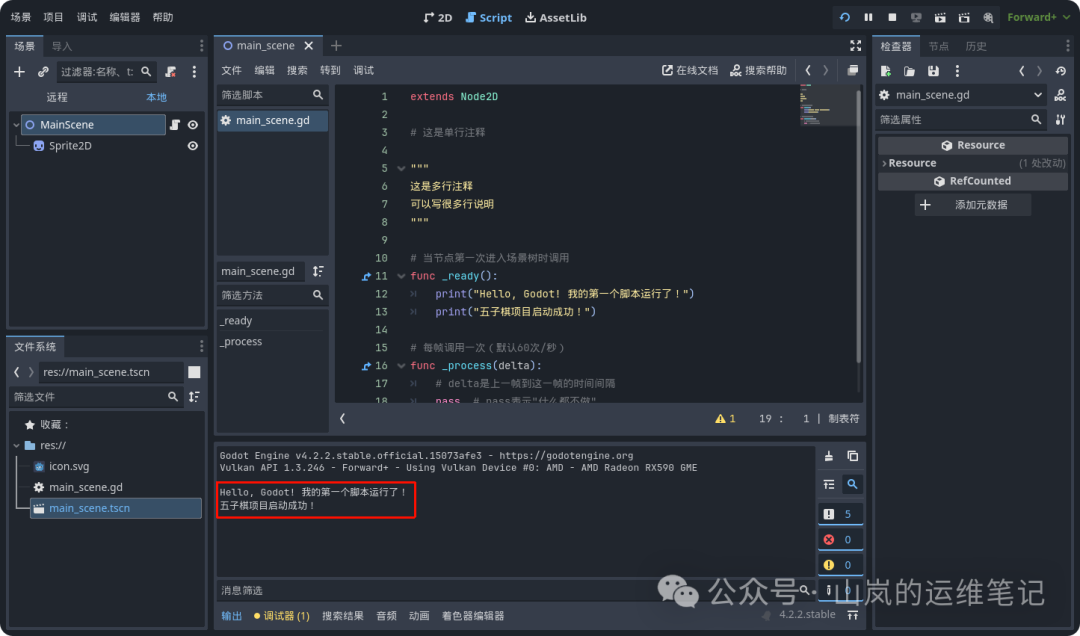Save the current resource with the floppy icon
The width and height of the screenshot is (1080, 636).
933,70
